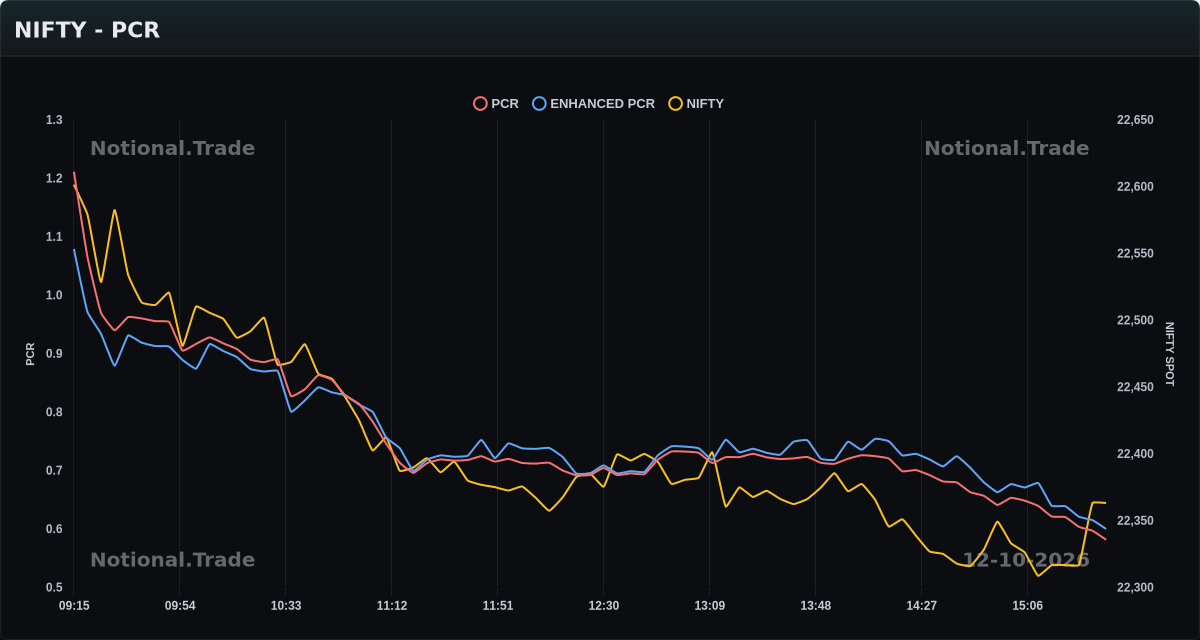Click the 15:06 time axis label
This screenshot has height=640, width=1200.
click(1027, 606)
